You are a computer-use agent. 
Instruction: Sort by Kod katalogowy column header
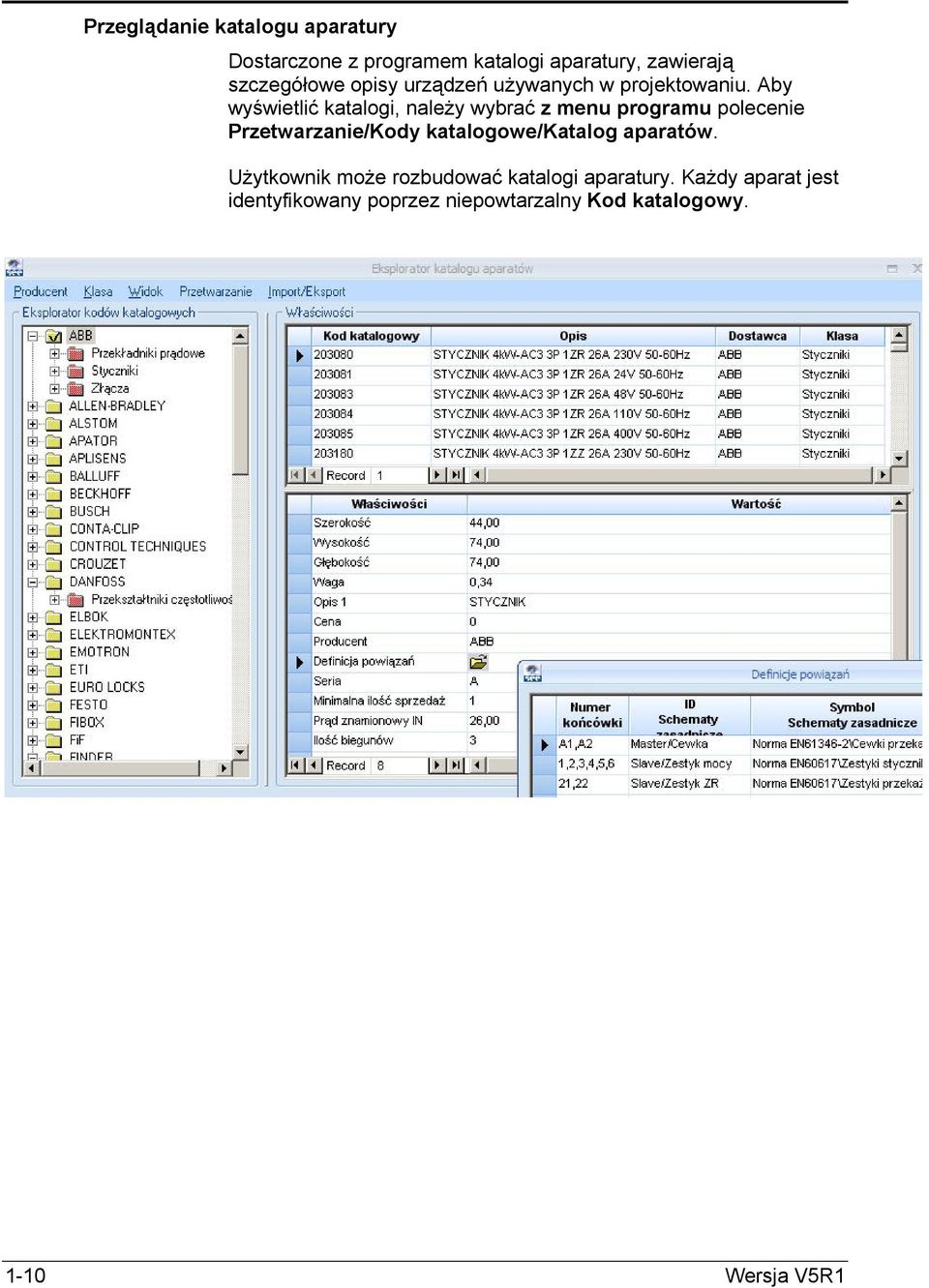(x=371, y=336)
